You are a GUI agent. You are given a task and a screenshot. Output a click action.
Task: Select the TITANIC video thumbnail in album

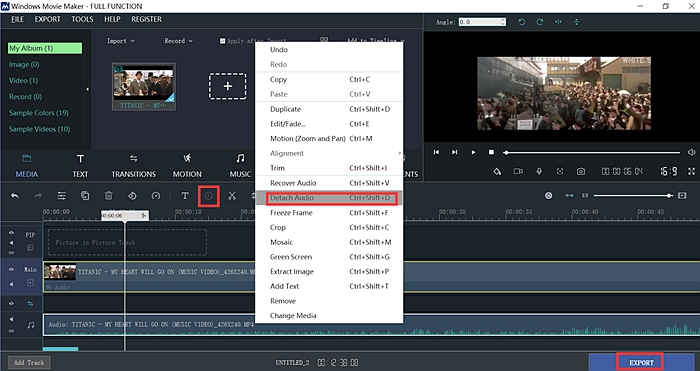pos(144,86)
